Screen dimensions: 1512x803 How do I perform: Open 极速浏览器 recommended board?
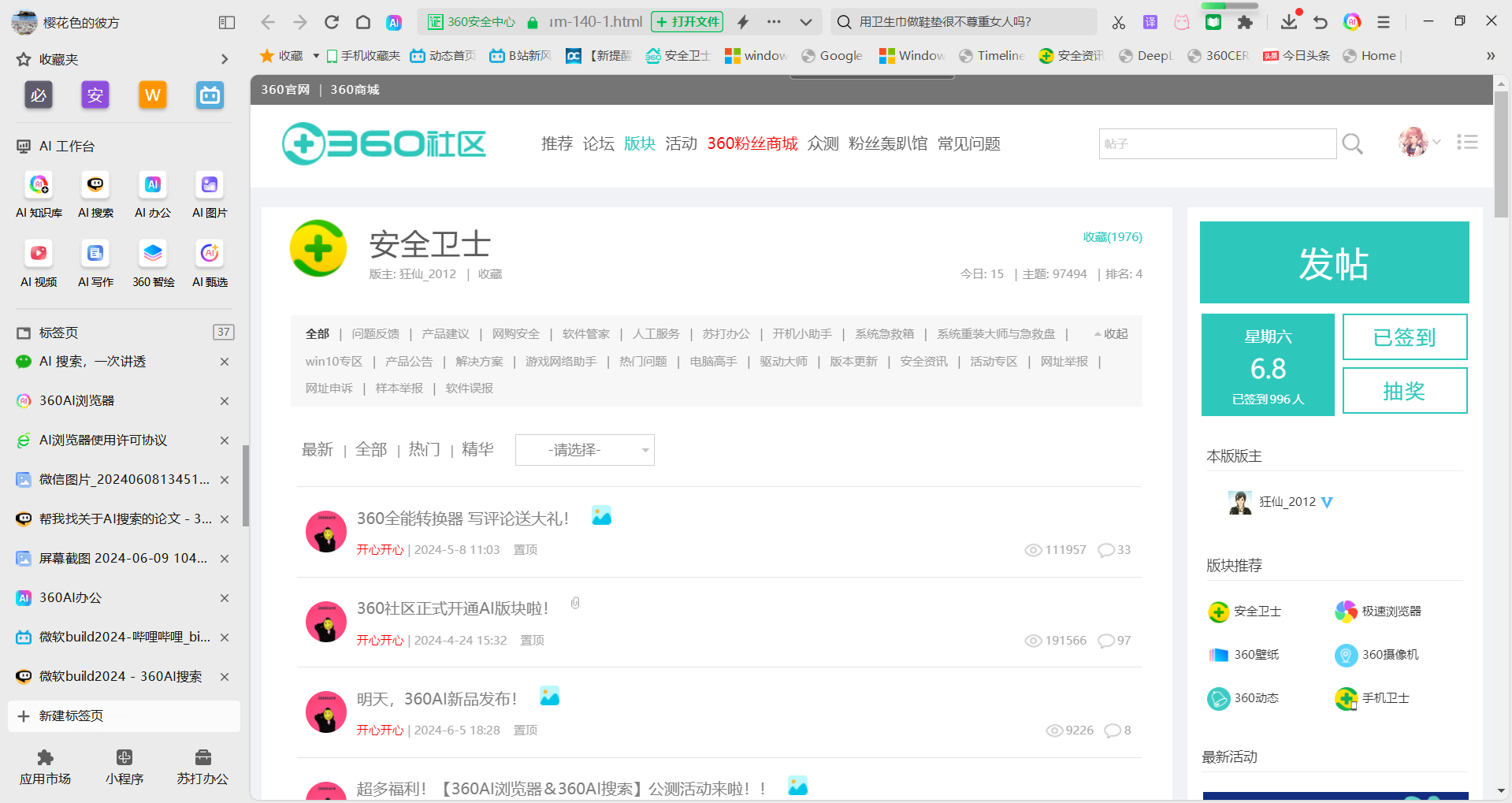(x=1378, y=612)
